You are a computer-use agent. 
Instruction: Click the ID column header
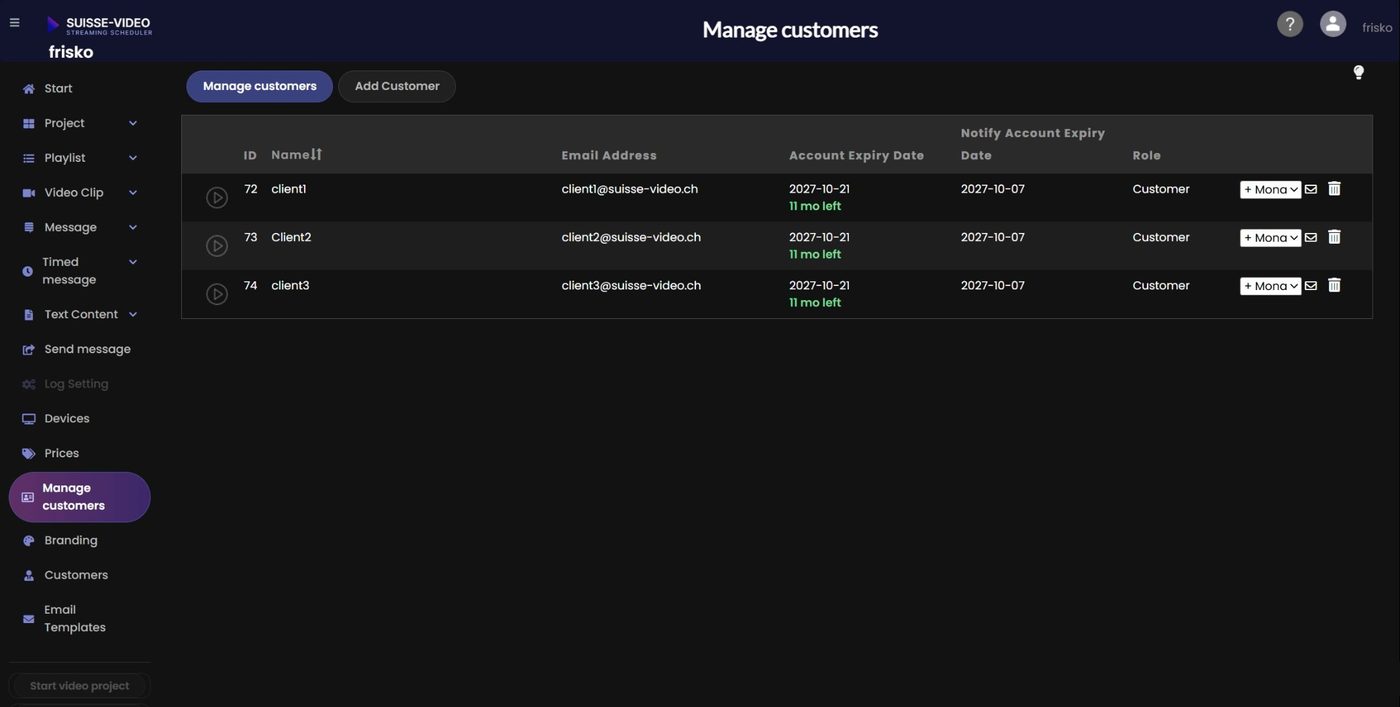(250, 155)
